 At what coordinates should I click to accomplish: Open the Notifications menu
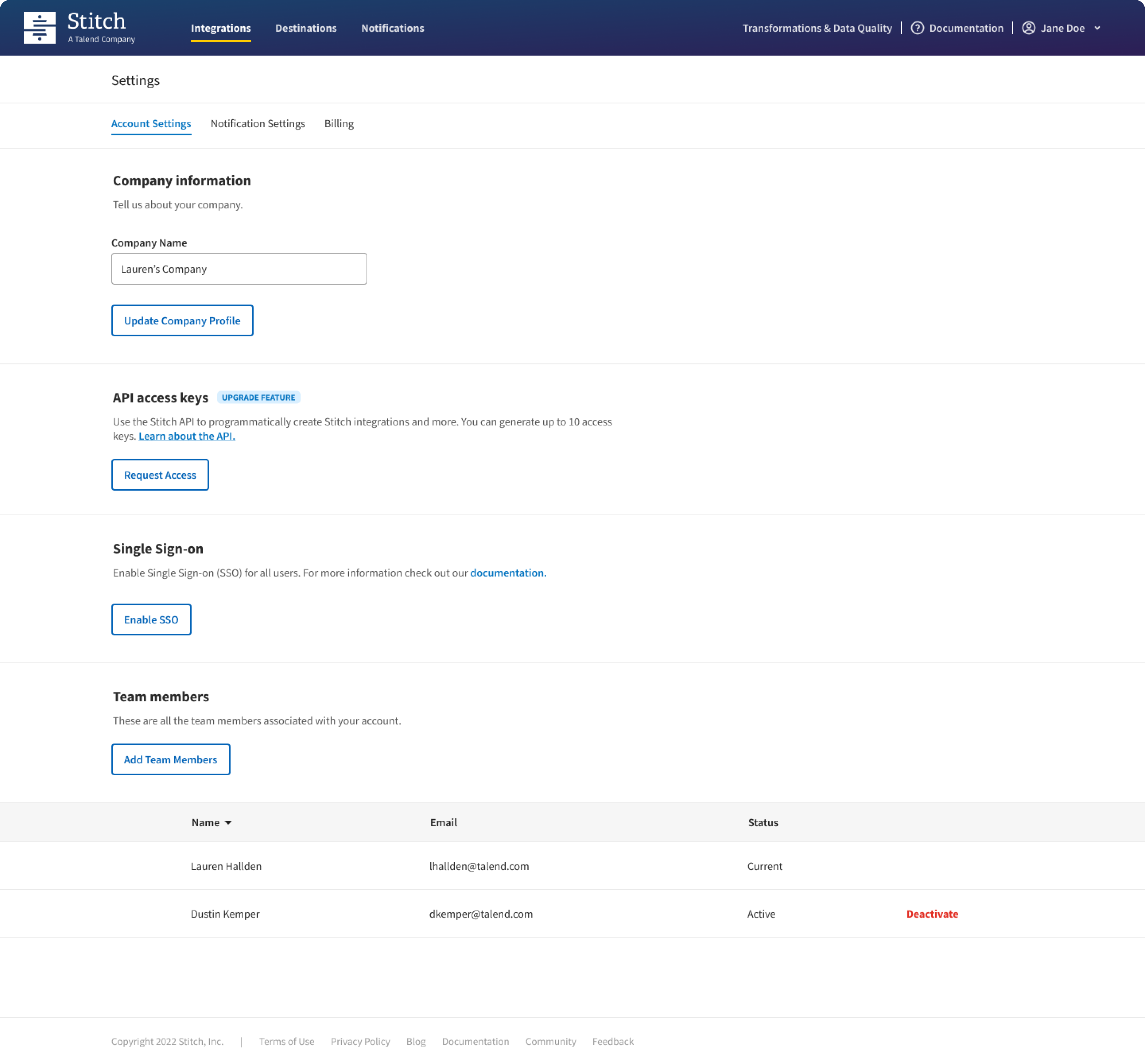click(x=392, y=28)
